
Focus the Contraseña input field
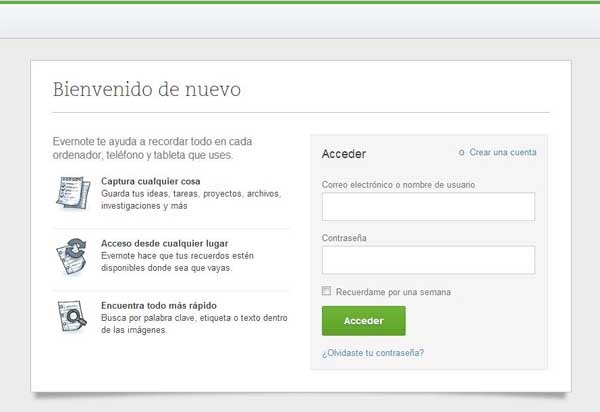pyautogui.click(x=428, y=260)
